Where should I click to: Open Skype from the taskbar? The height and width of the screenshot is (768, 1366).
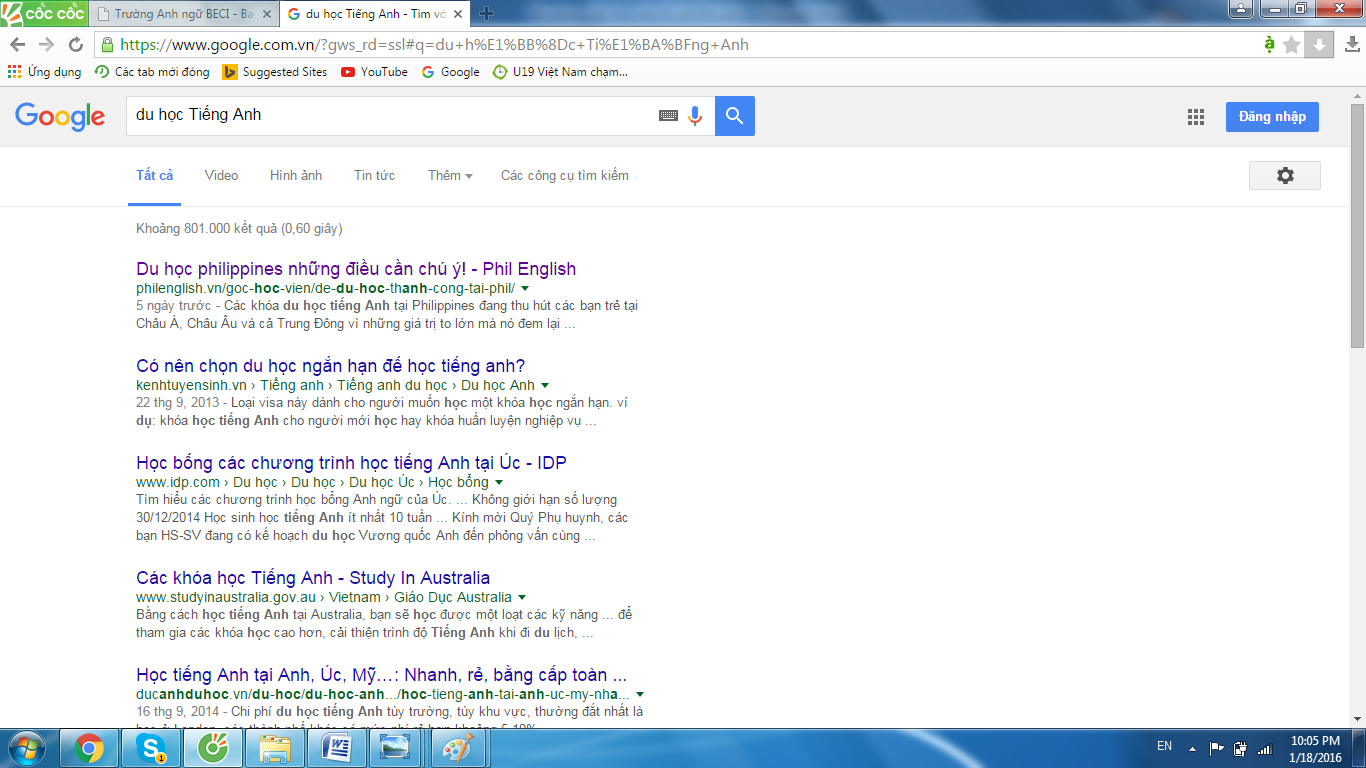point(151,748)
